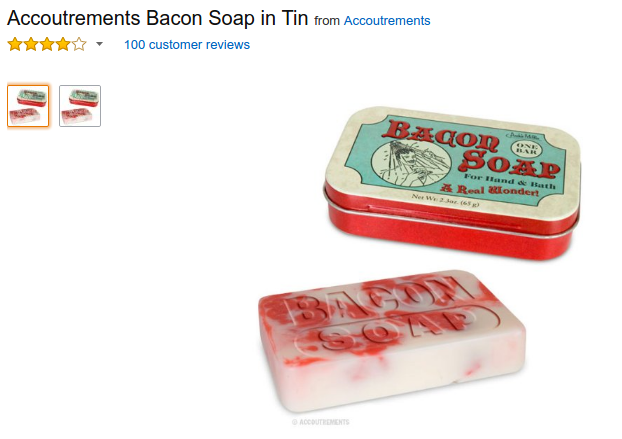Expand the star rating breakdown arrow
Image resolution: width=622 pixels, height=439 pixels.
100,44
